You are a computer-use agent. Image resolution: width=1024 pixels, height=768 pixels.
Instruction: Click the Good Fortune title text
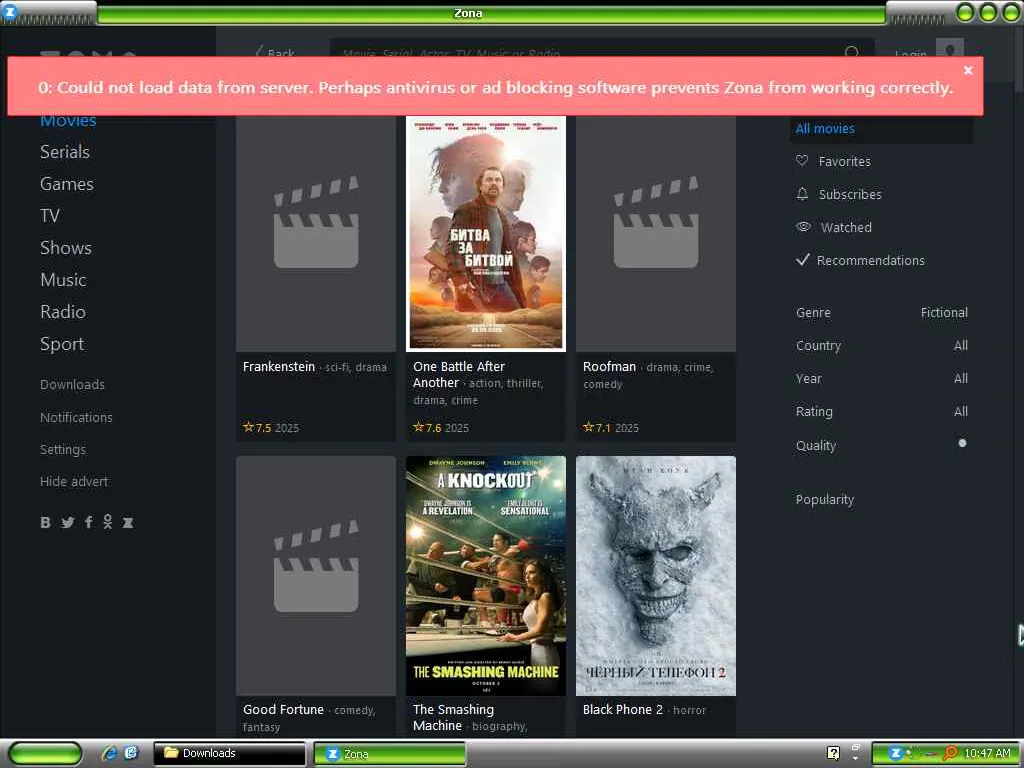coord(283,710)
